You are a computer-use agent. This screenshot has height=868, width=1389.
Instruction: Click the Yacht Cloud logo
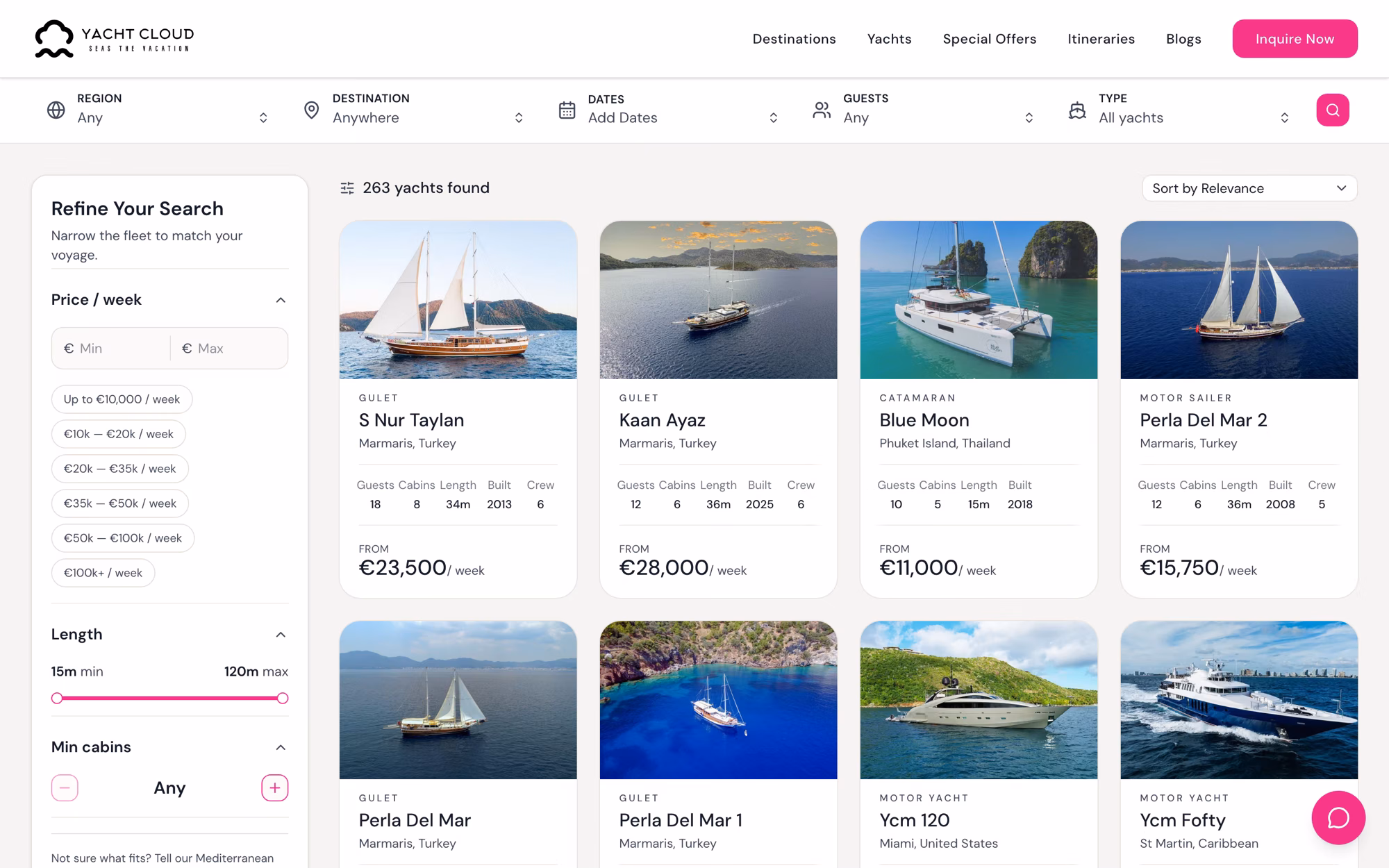click(x=115, y=39)
